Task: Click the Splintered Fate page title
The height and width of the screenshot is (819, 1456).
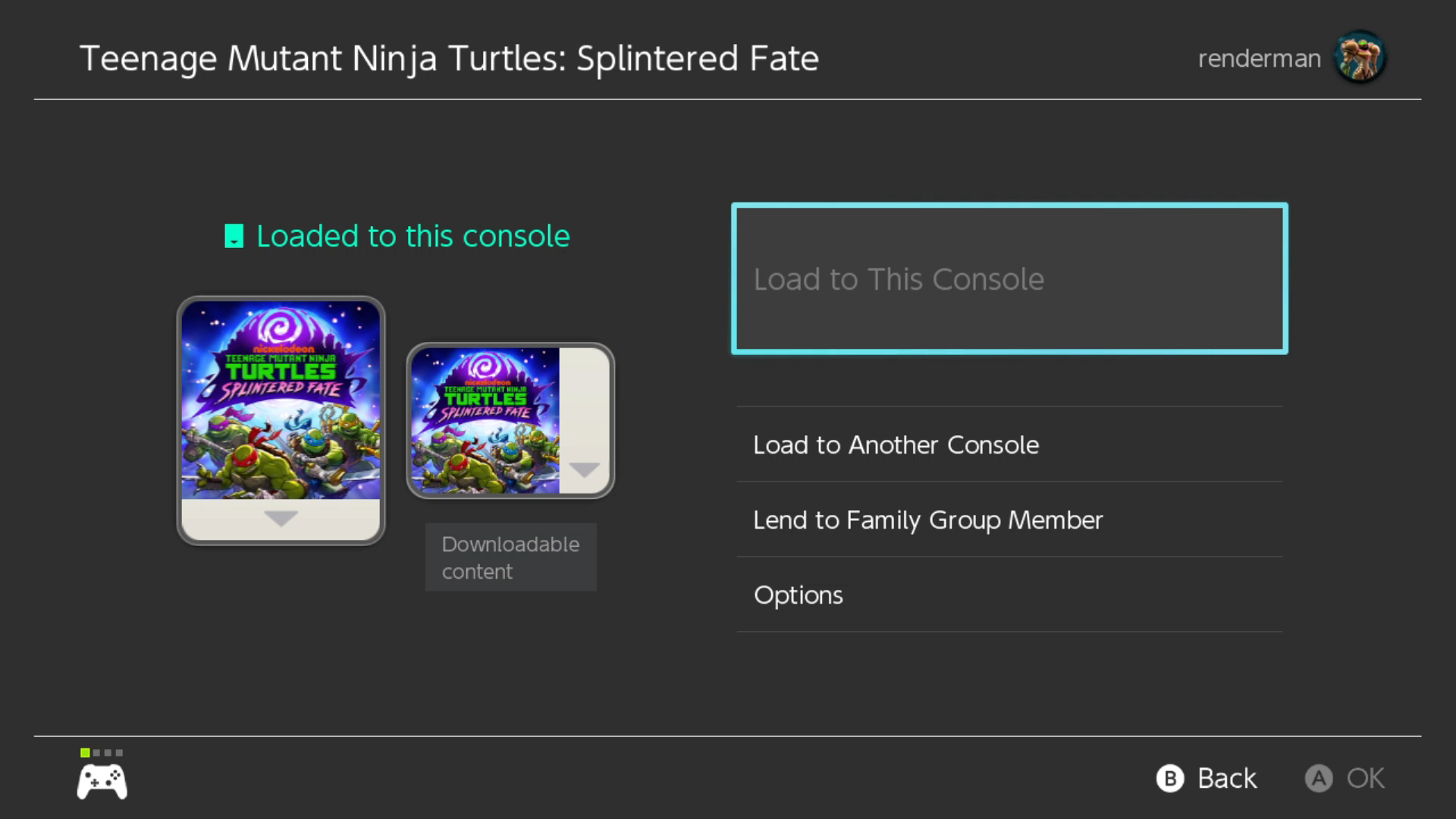Action: coord(449,58)
